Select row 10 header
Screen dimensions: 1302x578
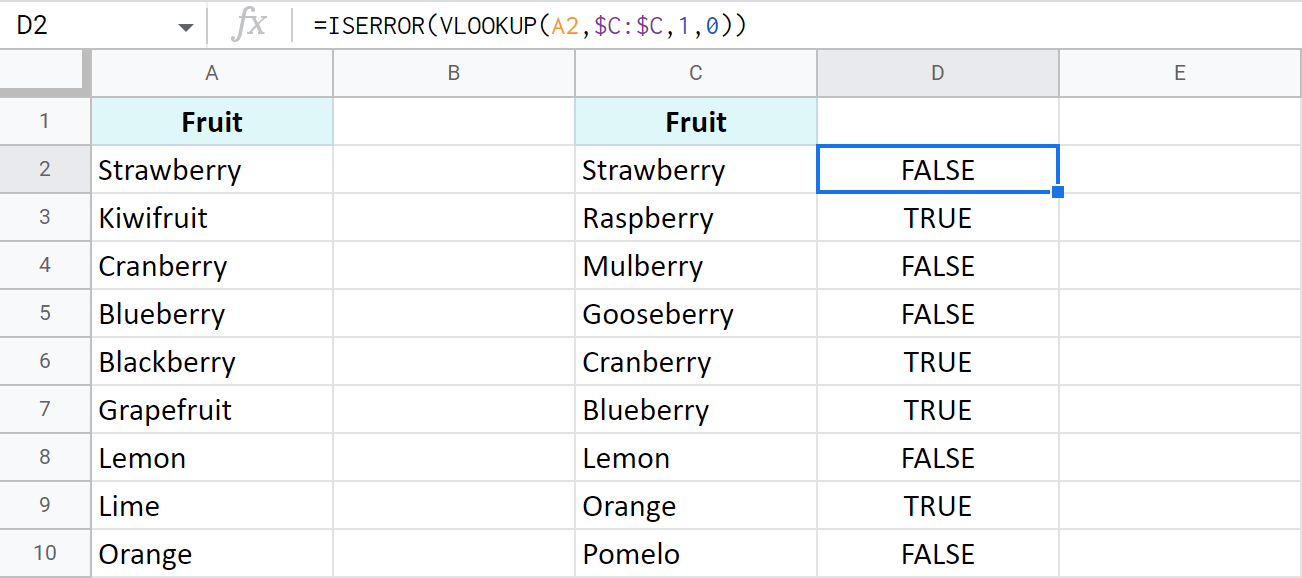pos(45,554)
